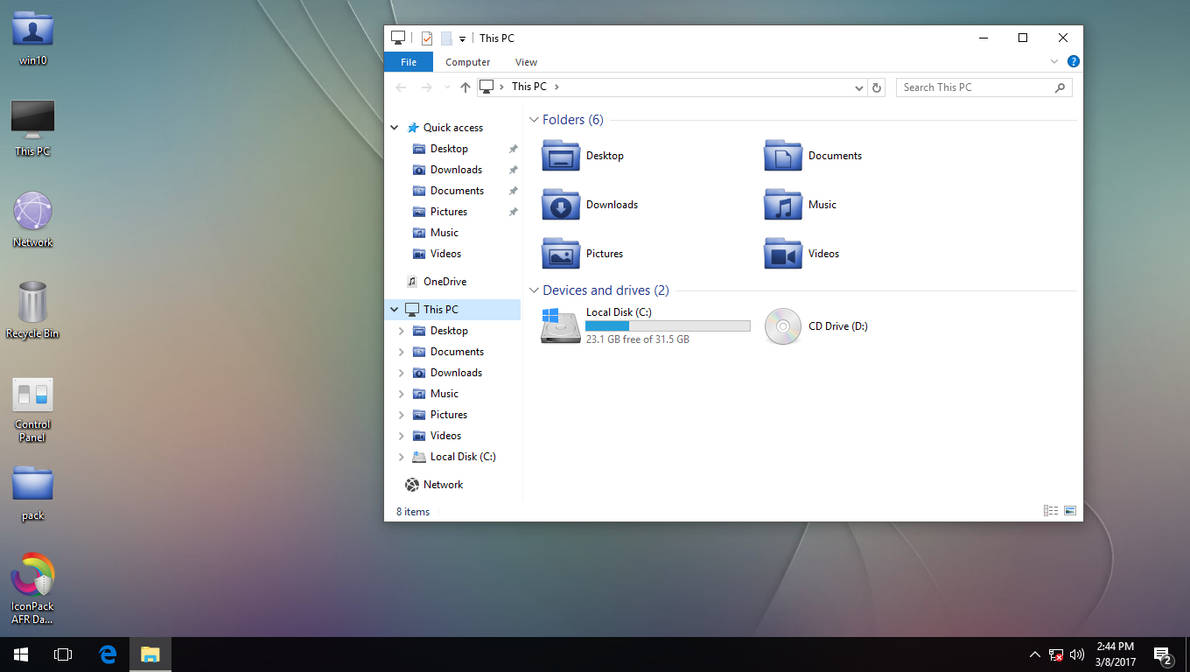Launch Microsoft Edge from taskbar

[x=108, y=655]
